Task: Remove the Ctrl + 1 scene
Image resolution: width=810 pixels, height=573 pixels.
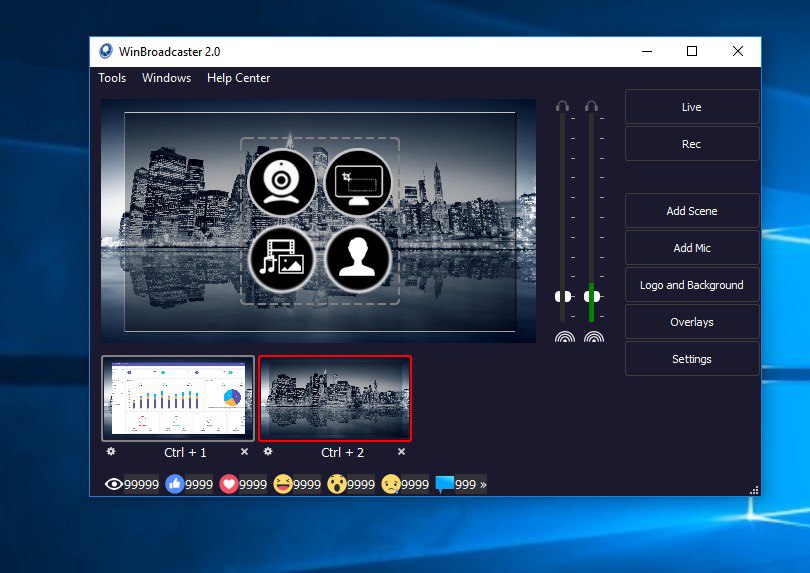Action: coord(244,452)
